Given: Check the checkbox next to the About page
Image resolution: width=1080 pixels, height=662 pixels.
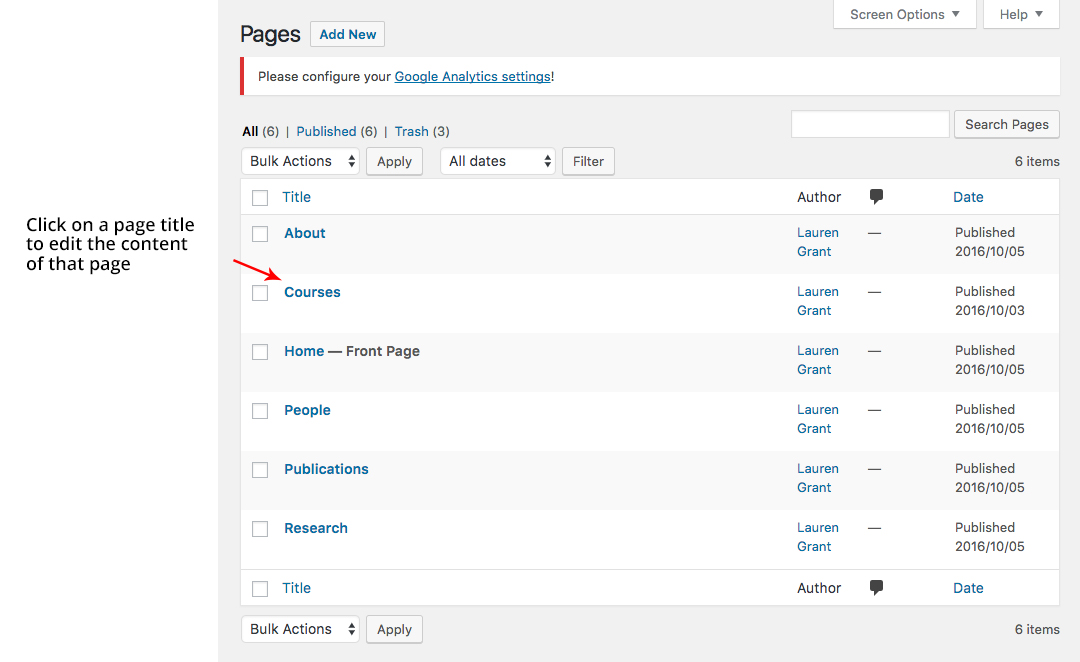Looking at the screenshot, I should [260, 233].
